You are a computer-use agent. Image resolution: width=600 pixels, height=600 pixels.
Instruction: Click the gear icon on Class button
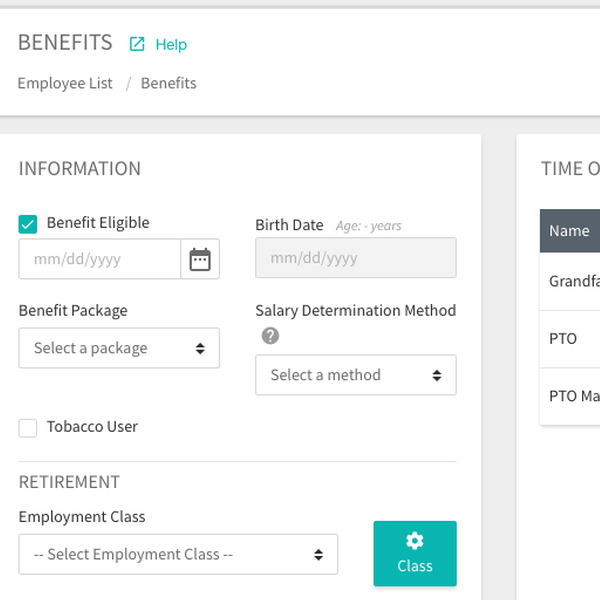coord(414,541)
